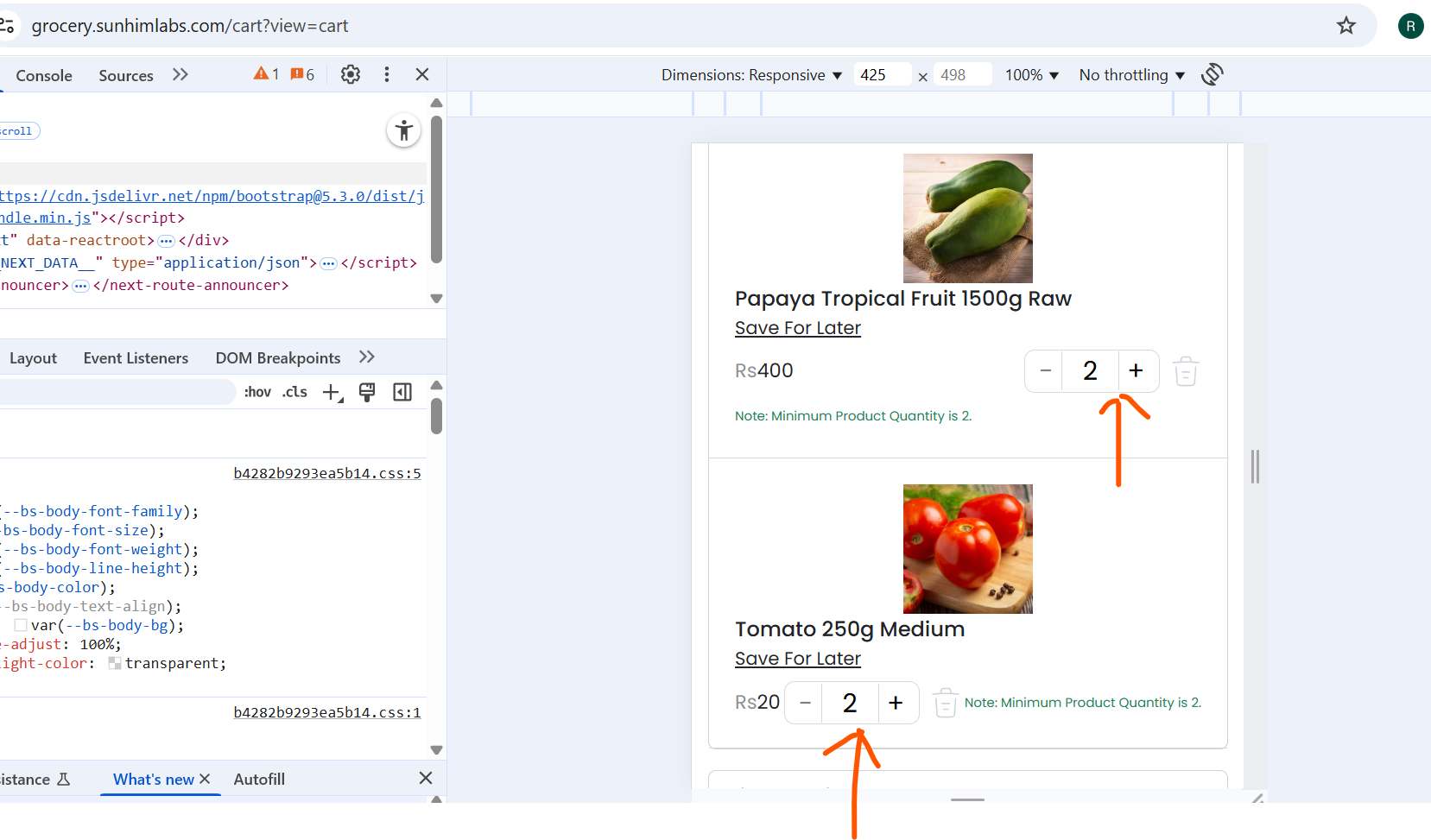1431x840 pixels.
Task: Switch to the Console tab
Action: tap(44, 75)
